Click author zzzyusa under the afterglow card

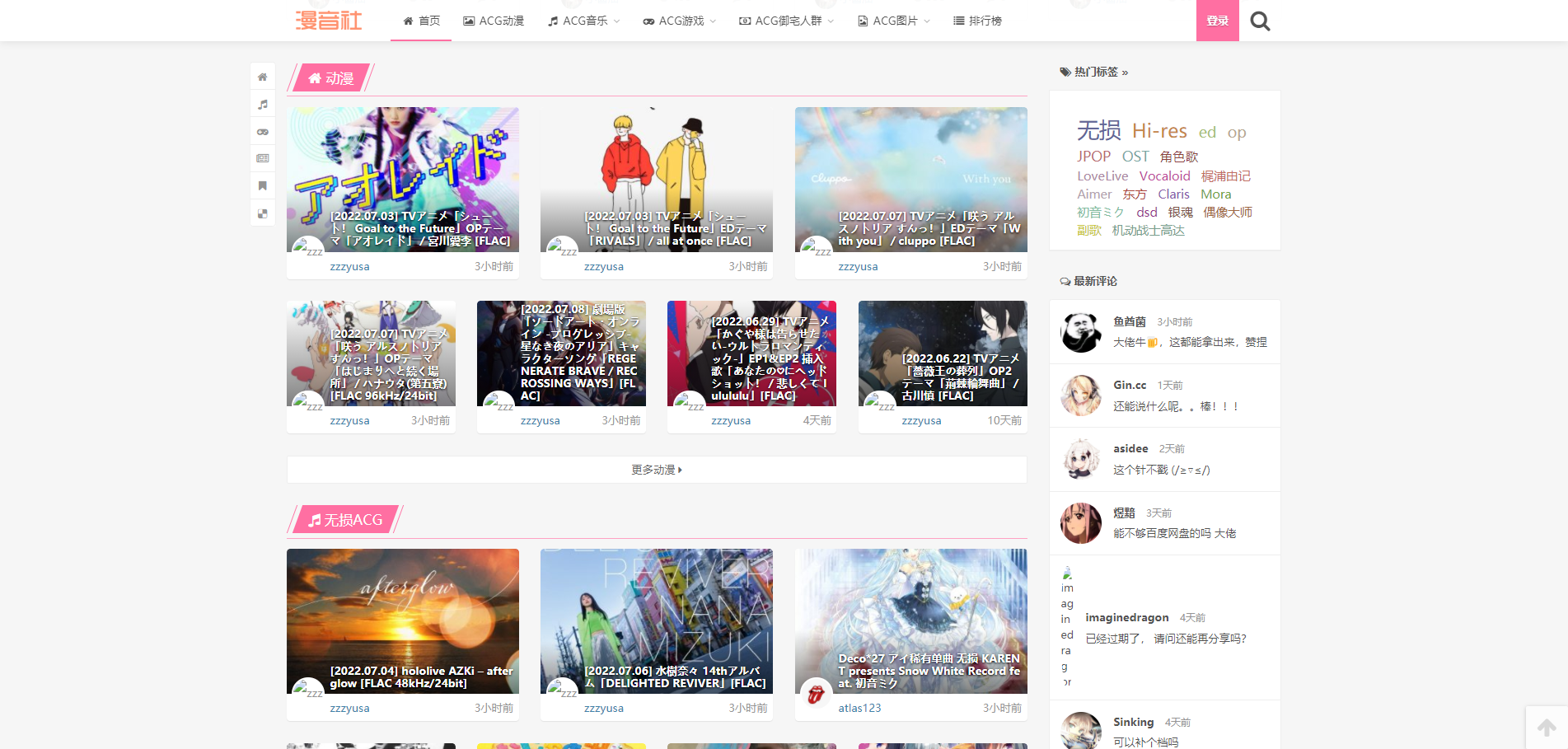(x=349, y=708)
